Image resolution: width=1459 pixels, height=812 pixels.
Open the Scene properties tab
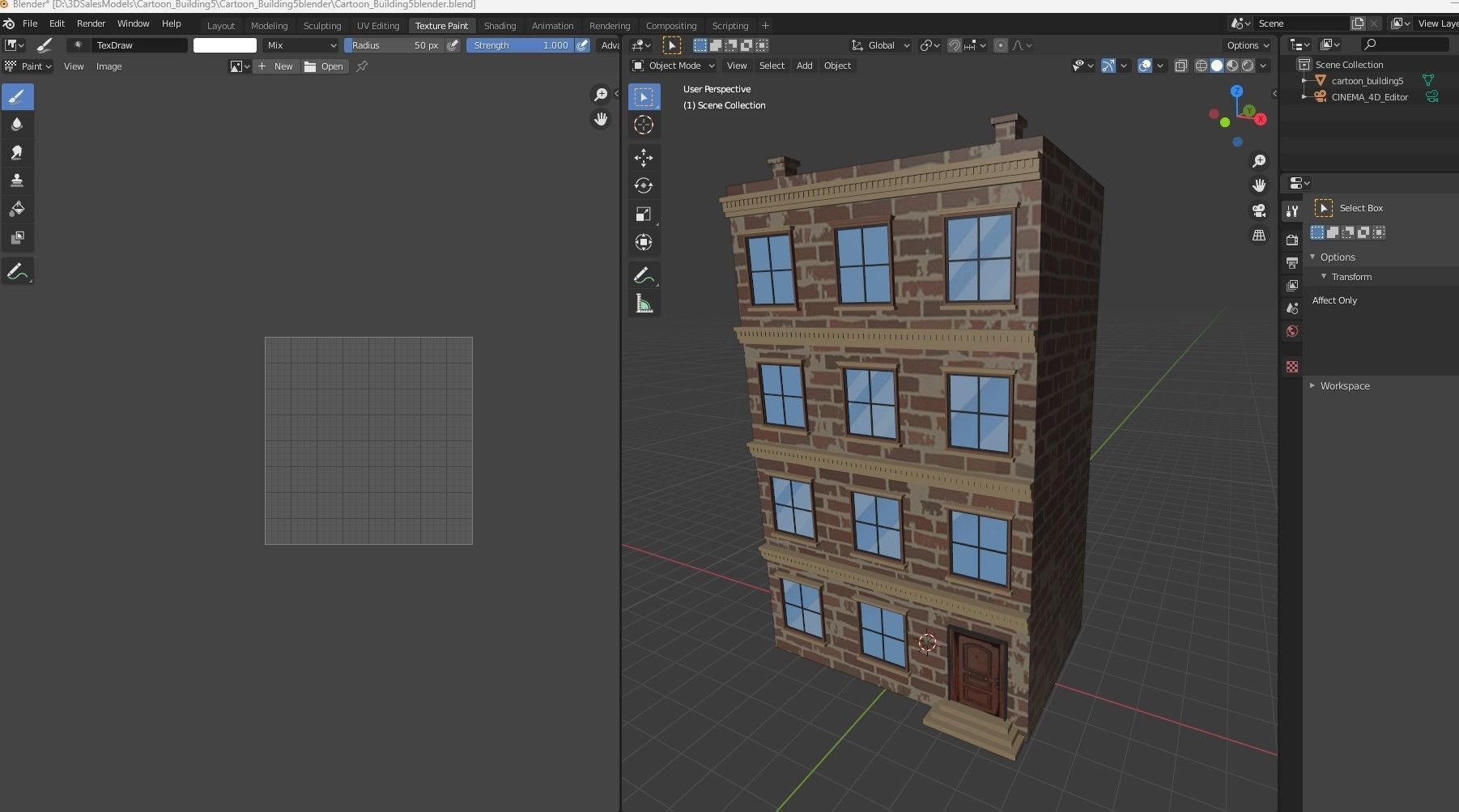click(1292, 308)
